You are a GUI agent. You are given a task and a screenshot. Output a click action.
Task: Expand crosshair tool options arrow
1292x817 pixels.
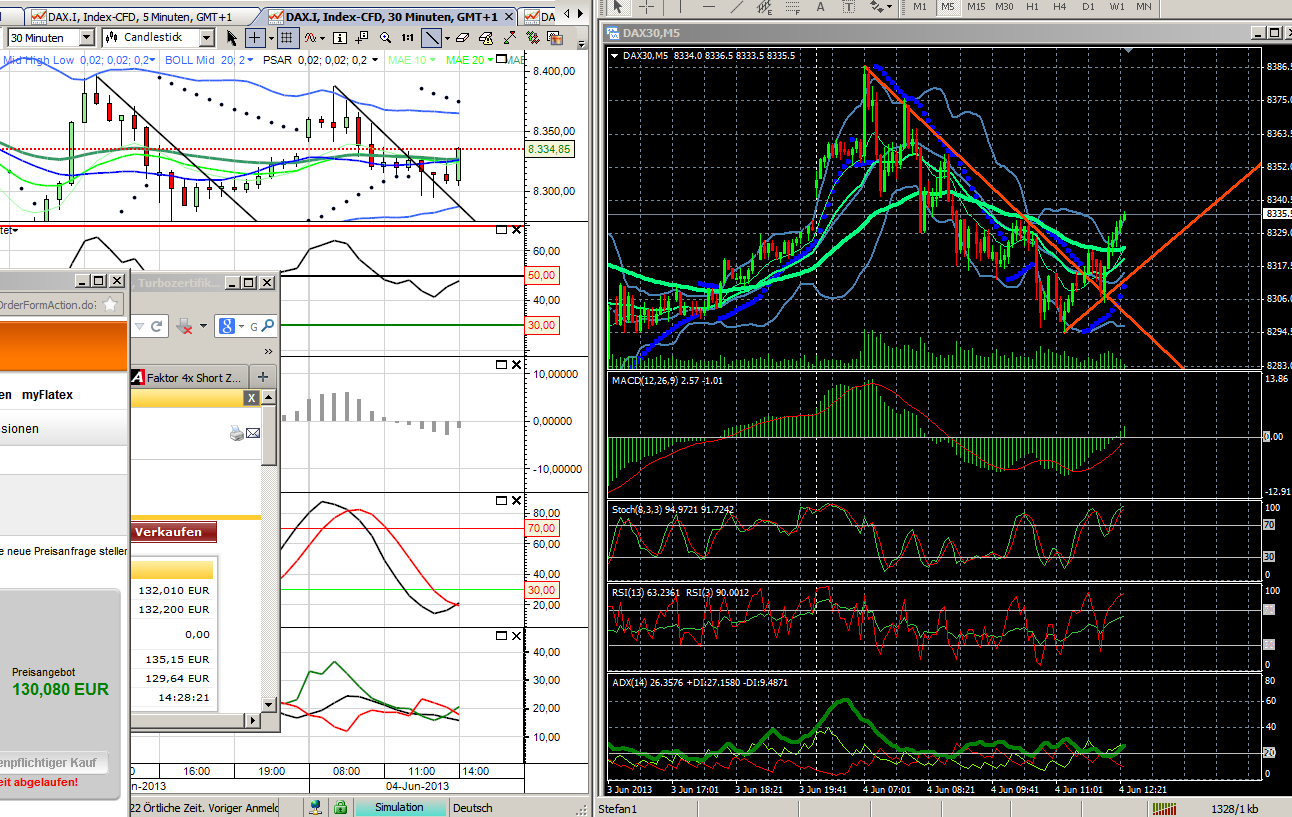pos(271,38)
